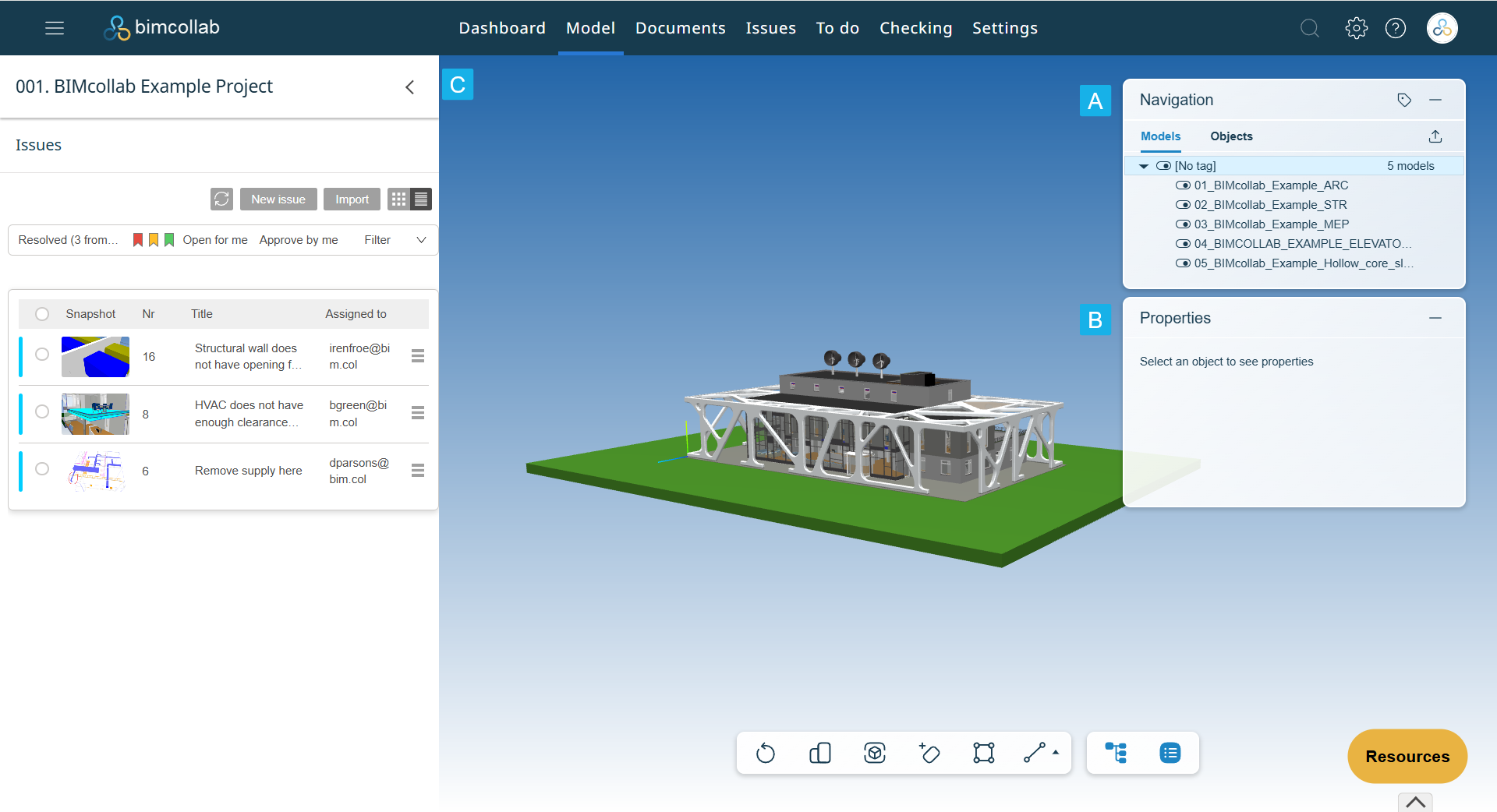Switch issues to grid view

click(x=398, y=199)
